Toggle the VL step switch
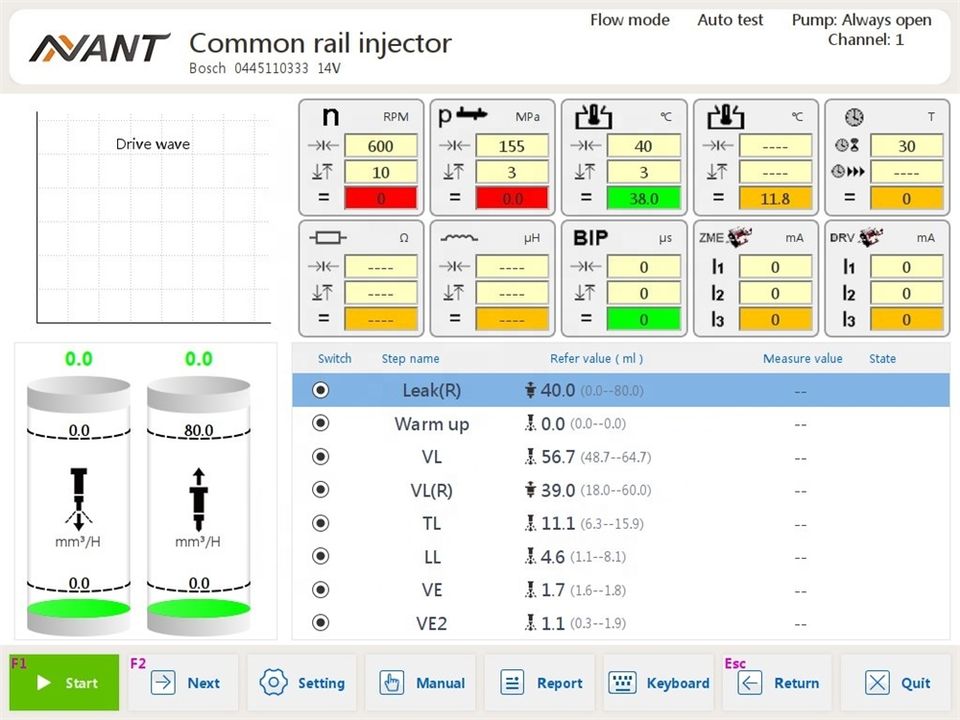The height and width of the screenshot is (720, 960). (320, 457)
